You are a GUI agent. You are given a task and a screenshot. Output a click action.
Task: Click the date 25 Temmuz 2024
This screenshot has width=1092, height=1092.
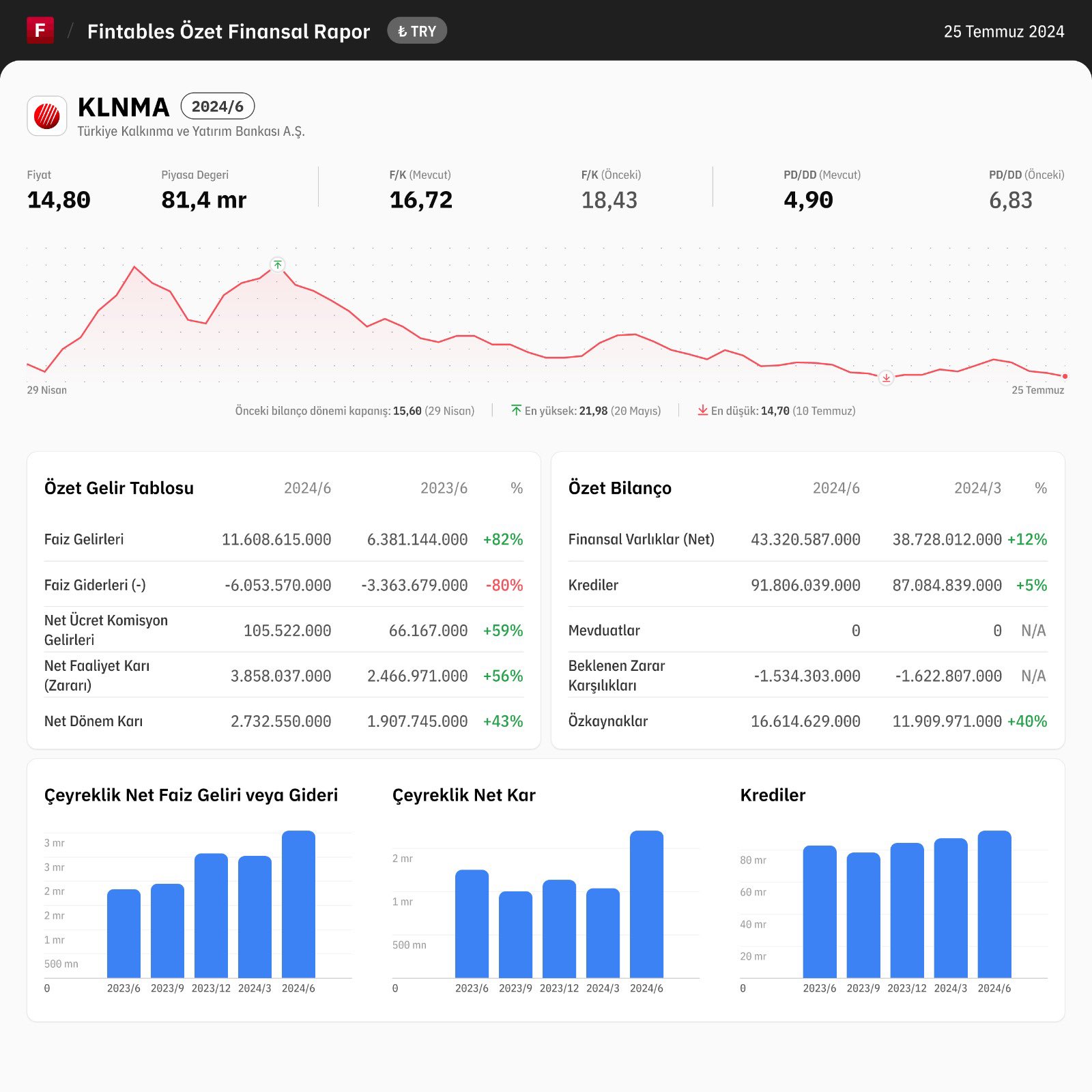(x=1004, y=31)
